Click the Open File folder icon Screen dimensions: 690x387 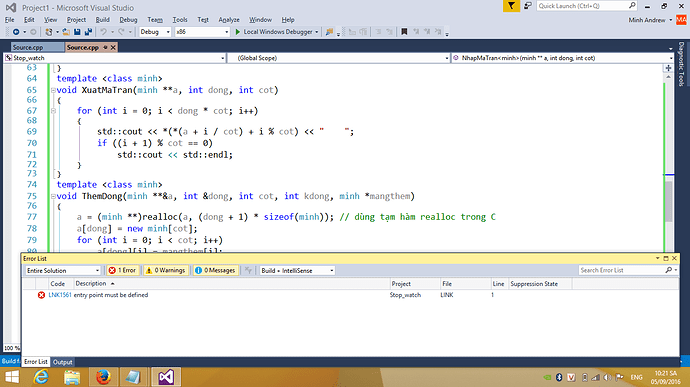[66, 32]
